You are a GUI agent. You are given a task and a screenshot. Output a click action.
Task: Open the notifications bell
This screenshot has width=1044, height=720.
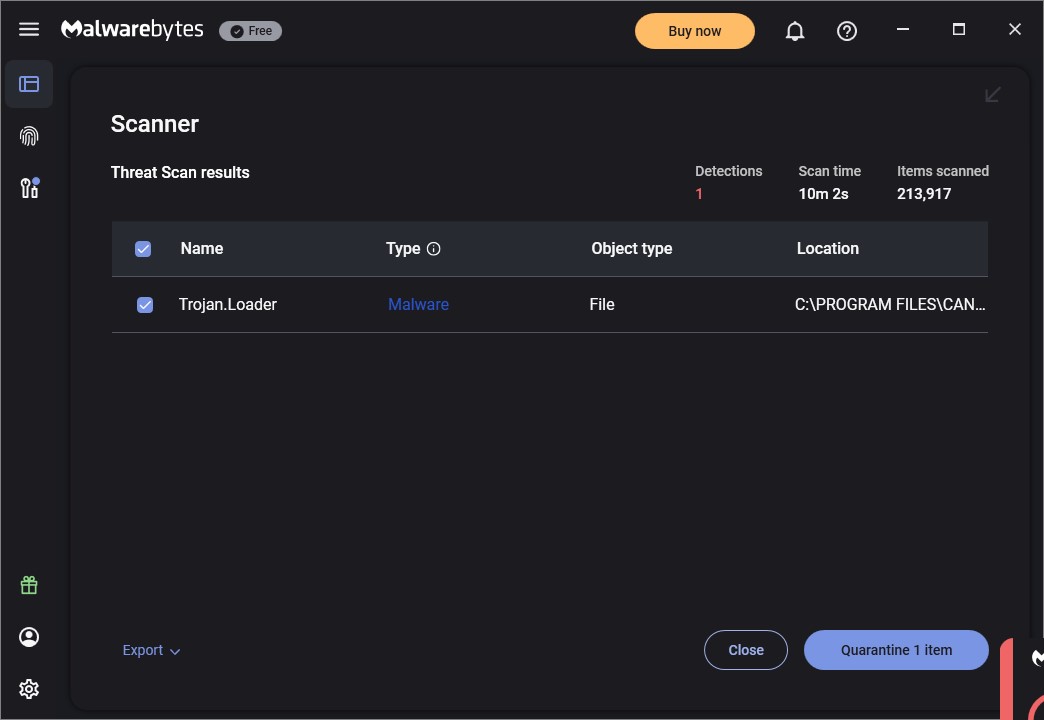(795, 31)
